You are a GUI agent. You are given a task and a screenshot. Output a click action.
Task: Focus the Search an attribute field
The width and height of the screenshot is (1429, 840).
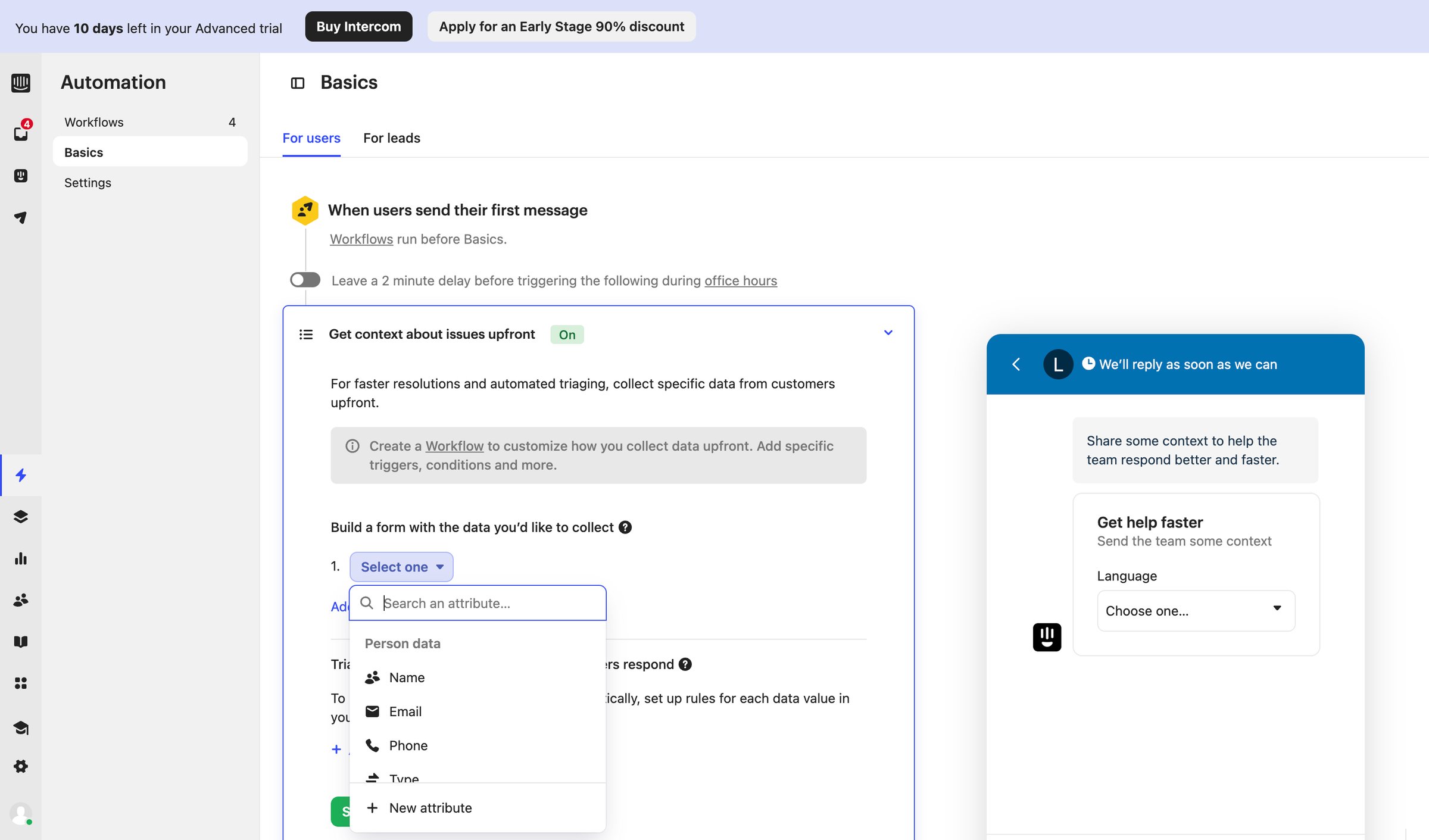(x=478, y=603)
